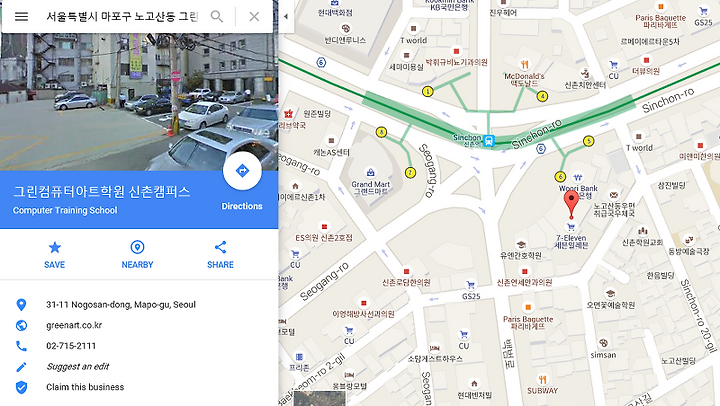Screen dimensions: 720x406
Task: Click the phone number 02-715-2111
Action: (x=71, y=346)
